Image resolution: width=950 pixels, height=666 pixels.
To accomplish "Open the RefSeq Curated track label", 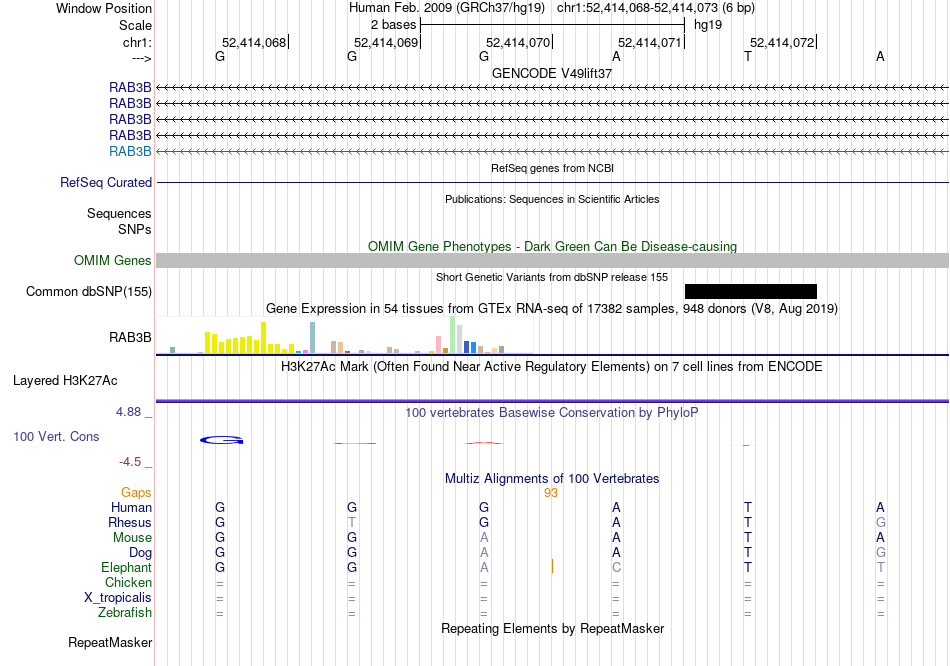I will tap(106, 182).
